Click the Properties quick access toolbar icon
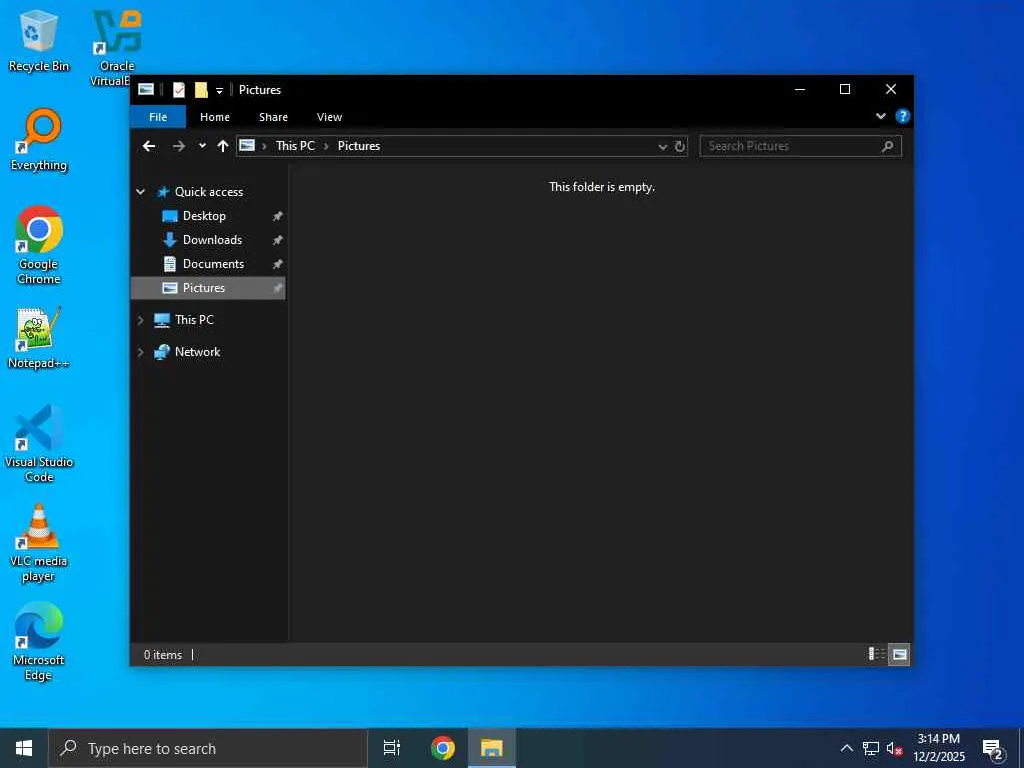 point(178,89)
